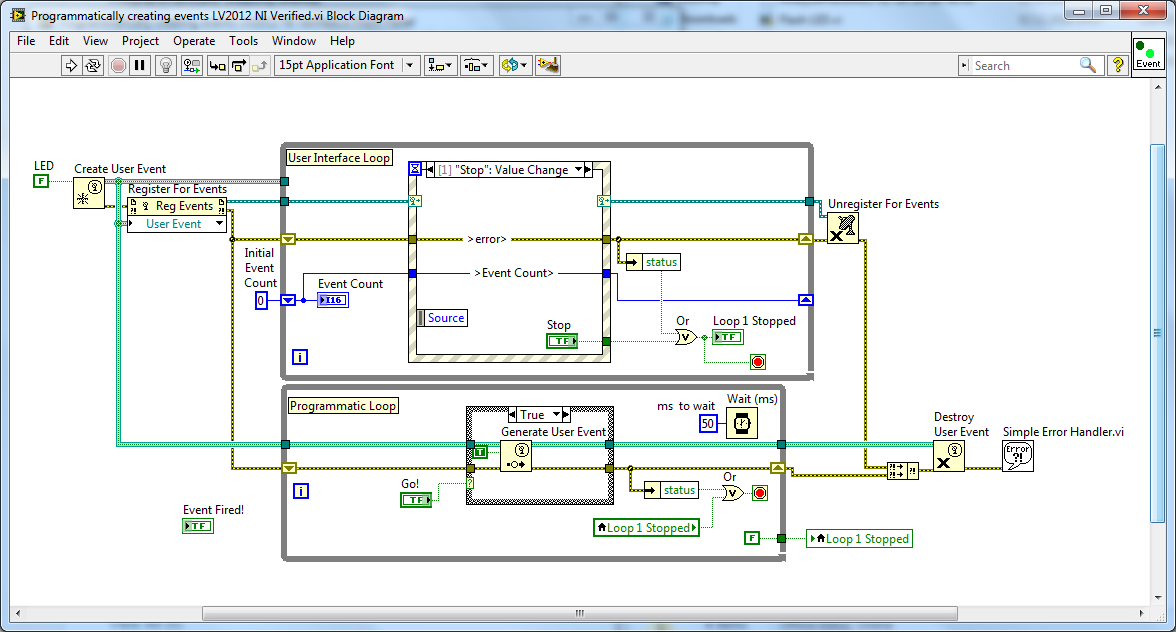Click the Initial Event Count constant 0
This screenshot has height=632, width=1176.
click(261, 301)
